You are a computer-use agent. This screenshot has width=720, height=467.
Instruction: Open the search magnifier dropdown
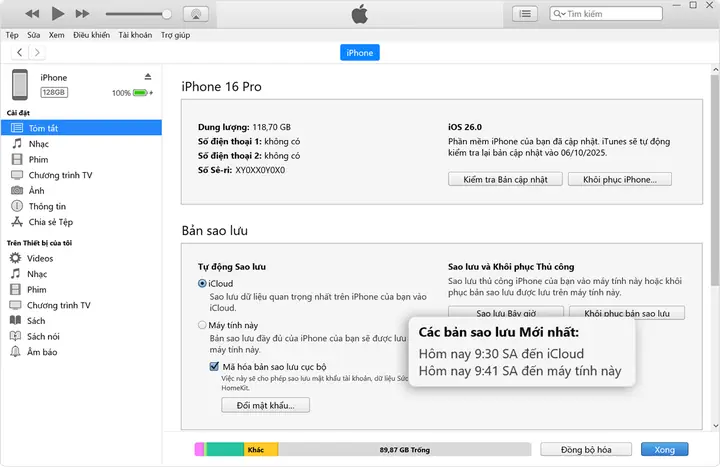coord(559,14)
